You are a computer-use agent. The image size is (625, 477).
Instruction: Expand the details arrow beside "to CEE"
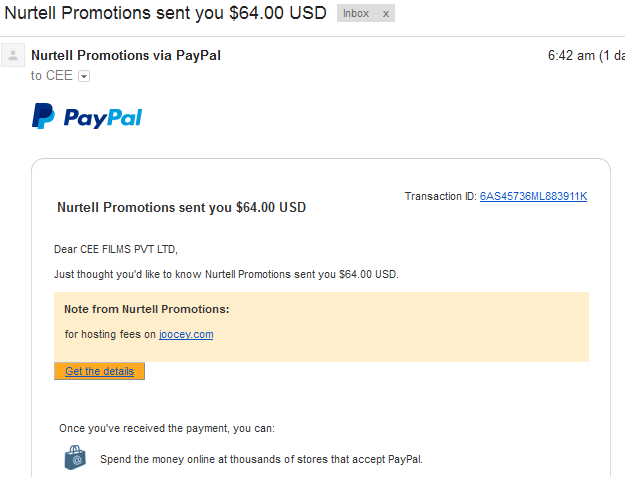tap(84, 76)
